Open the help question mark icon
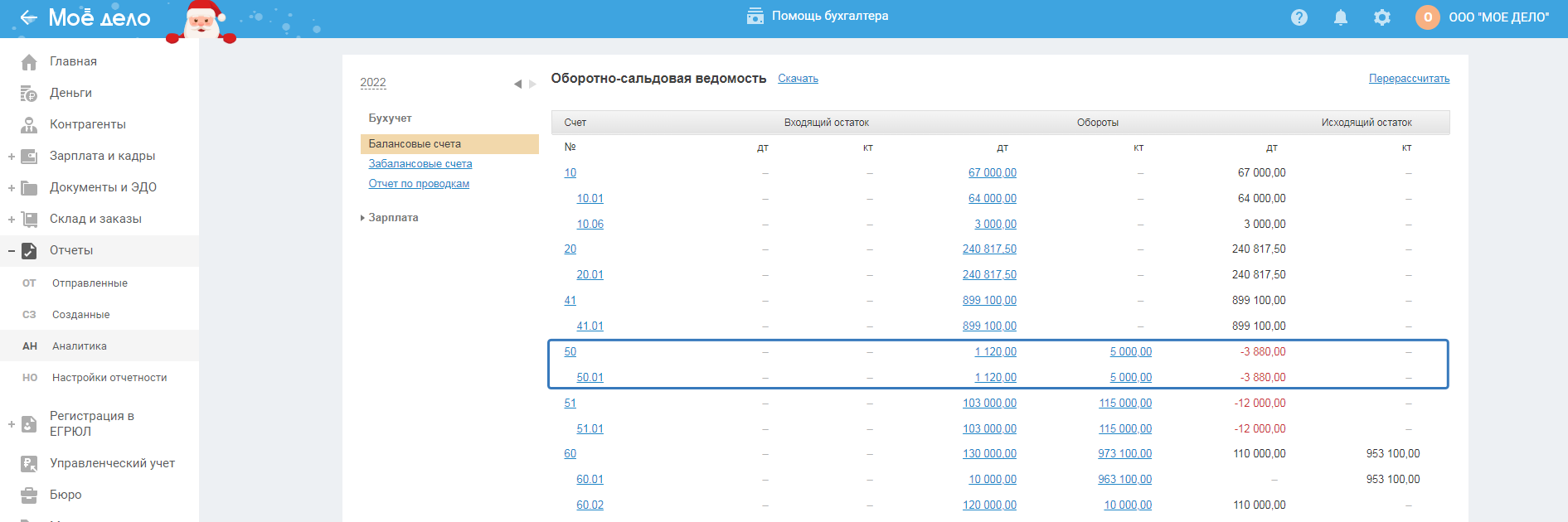The image size is (1568, 522). point(1299,17)
